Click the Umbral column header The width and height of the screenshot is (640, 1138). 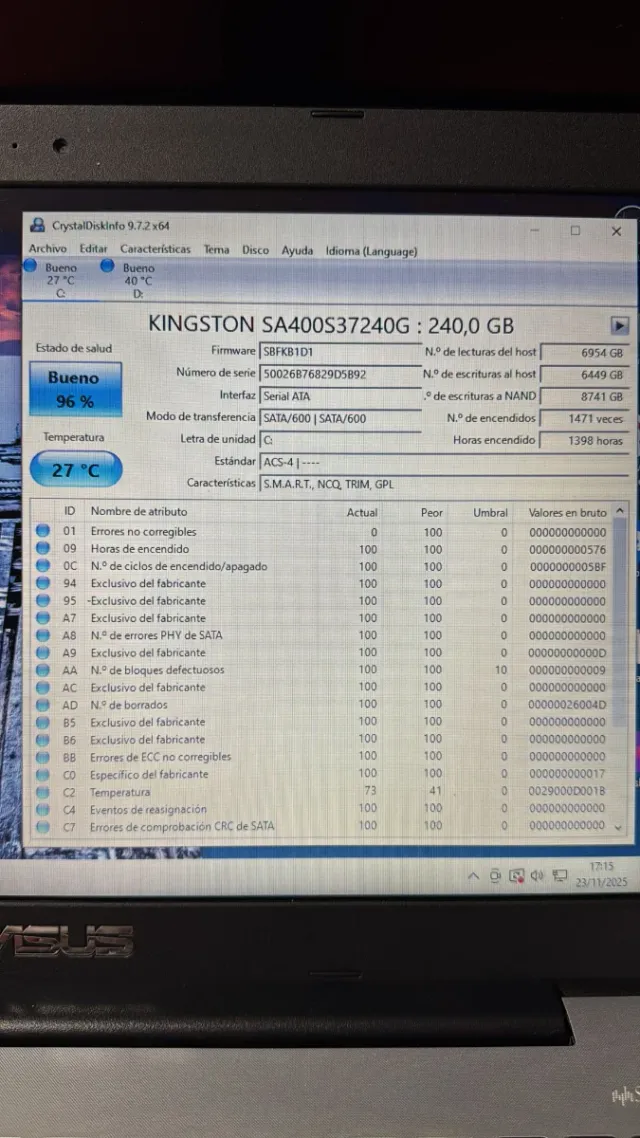(x=491, y=512)
